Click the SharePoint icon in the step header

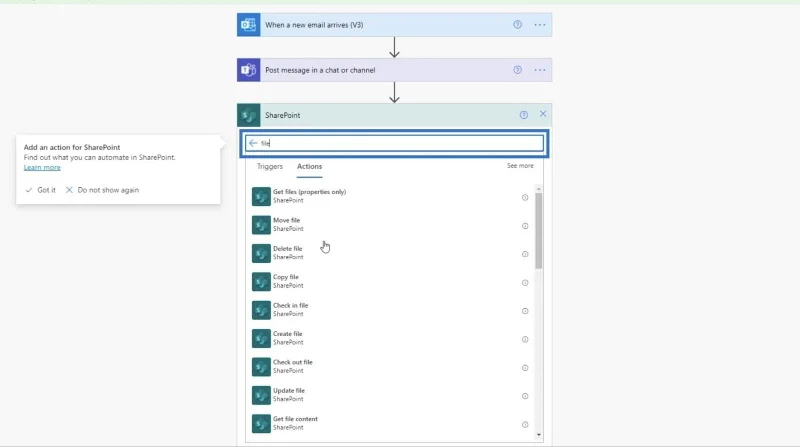click(x=248, y=115)
